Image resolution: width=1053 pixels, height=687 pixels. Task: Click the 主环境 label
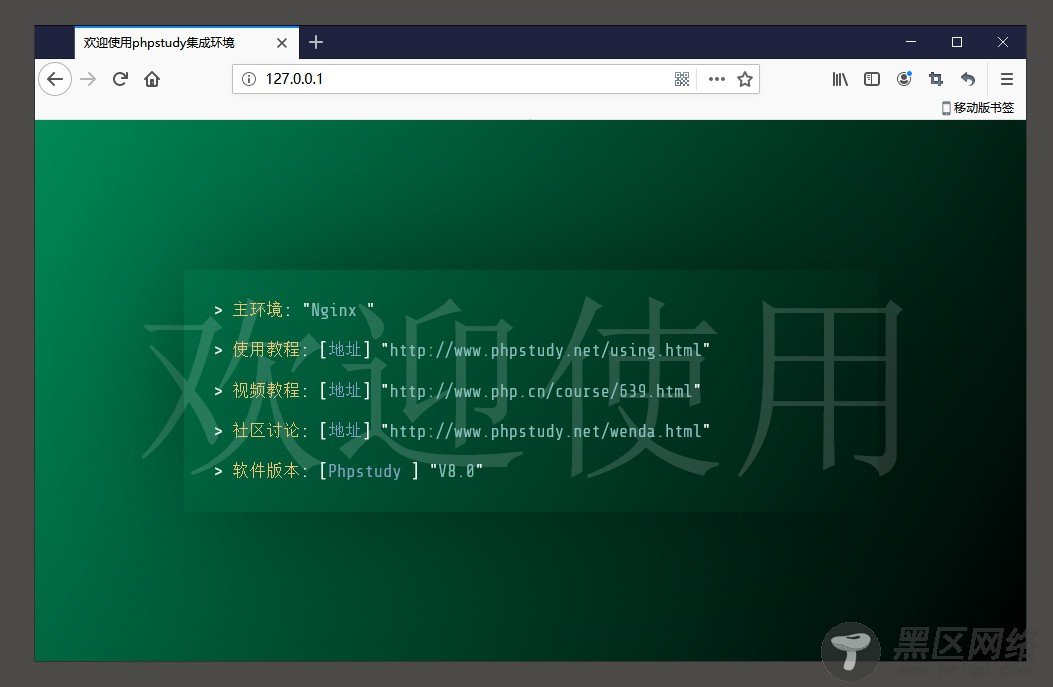pyautogui.click(x=258, y=310)
